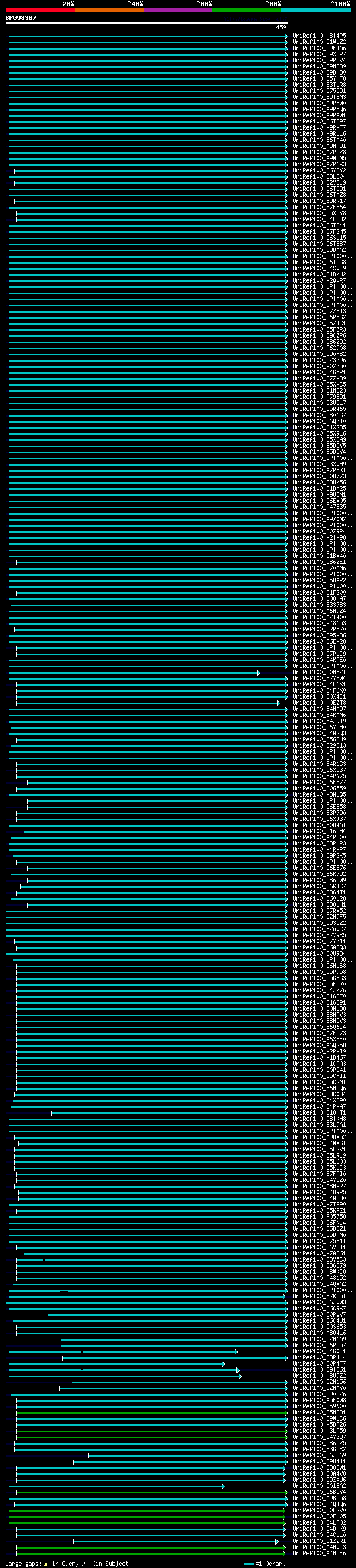Image resolution: width=356 pixels, height=1568 pixels.
Task: Click the green alignment bar for UniRef100_C5M381
Action: click(x=151, y=1412)
